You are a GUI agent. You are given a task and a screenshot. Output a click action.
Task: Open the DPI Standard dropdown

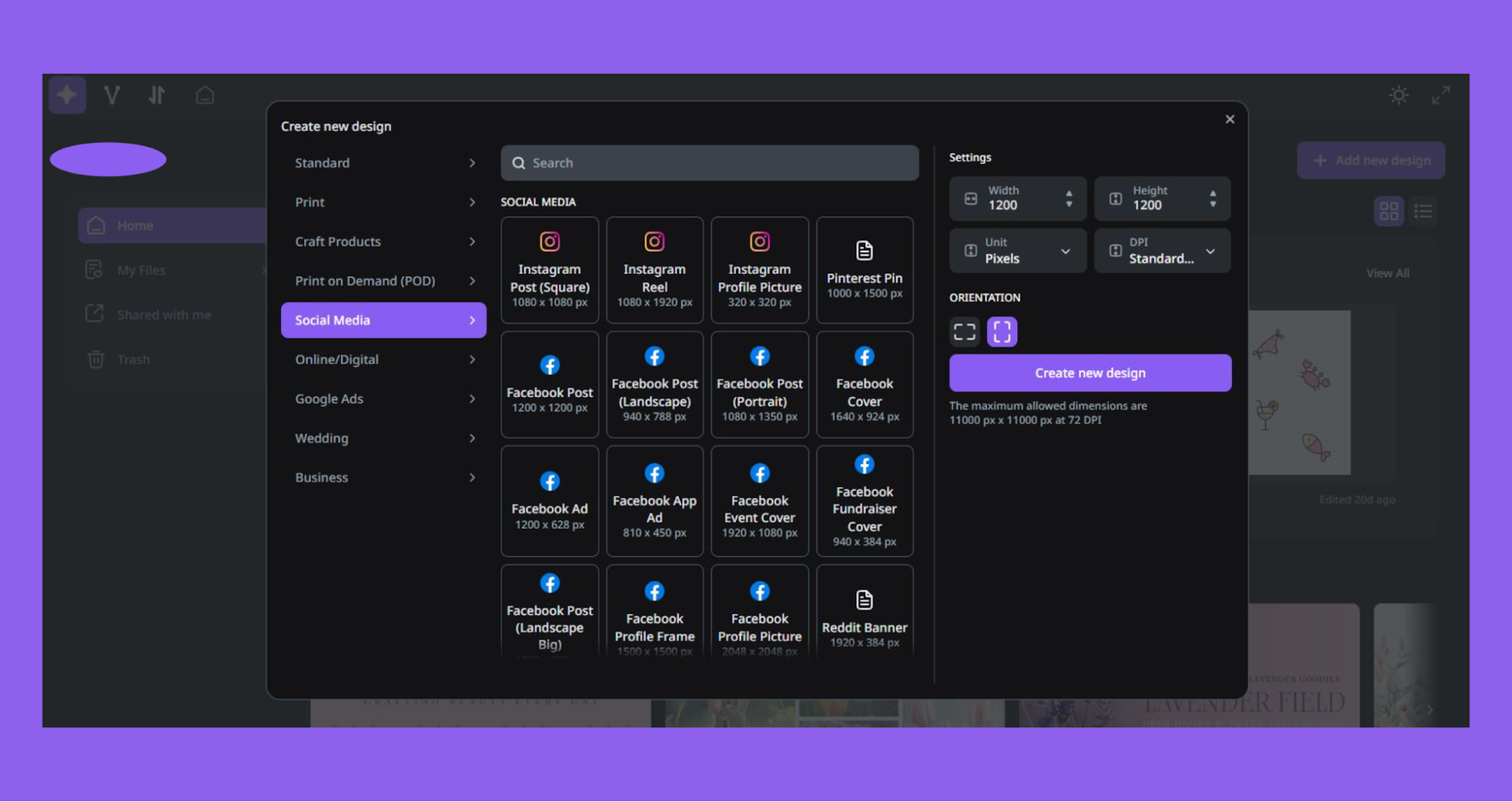tap(1162, 250)
